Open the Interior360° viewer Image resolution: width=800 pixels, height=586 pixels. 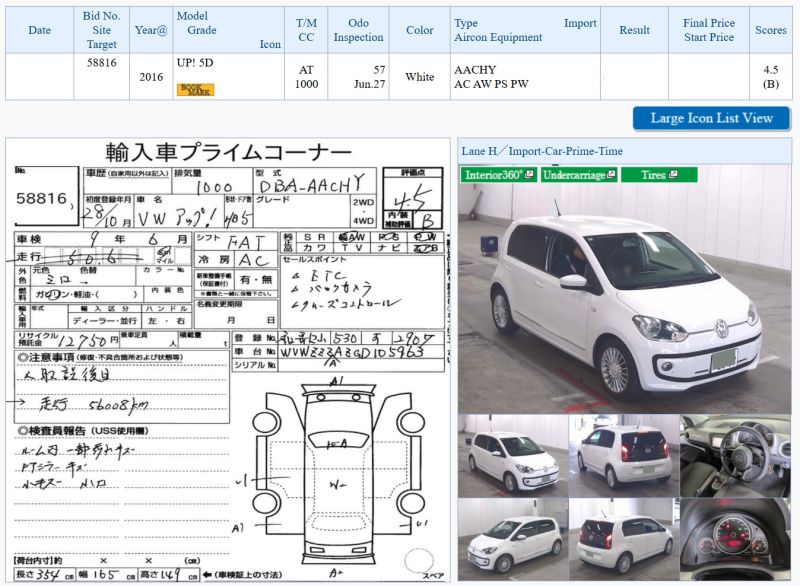click(498, 175)
